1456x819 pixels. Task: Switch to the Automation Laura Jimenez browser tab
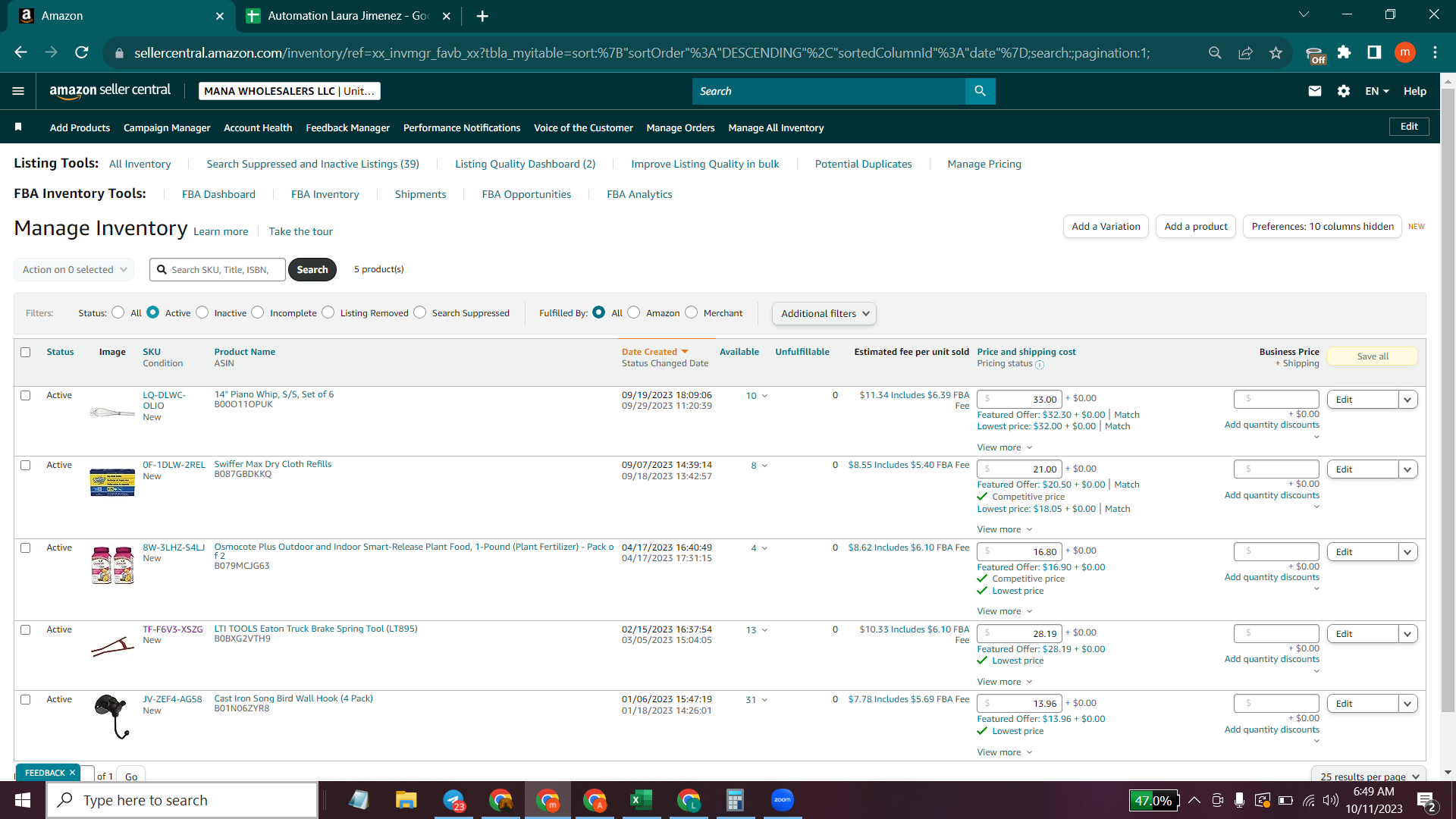pos(349,16)
